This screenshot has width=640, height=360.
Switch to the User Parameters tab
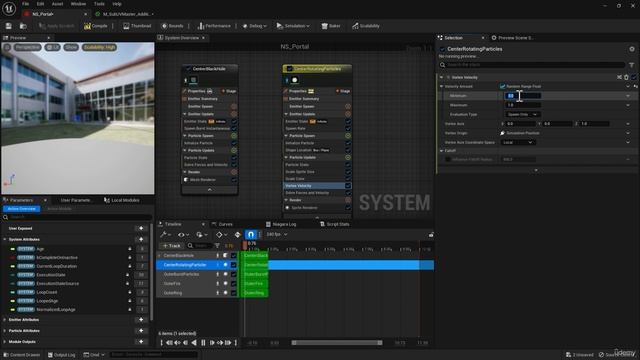click(75, 200)
